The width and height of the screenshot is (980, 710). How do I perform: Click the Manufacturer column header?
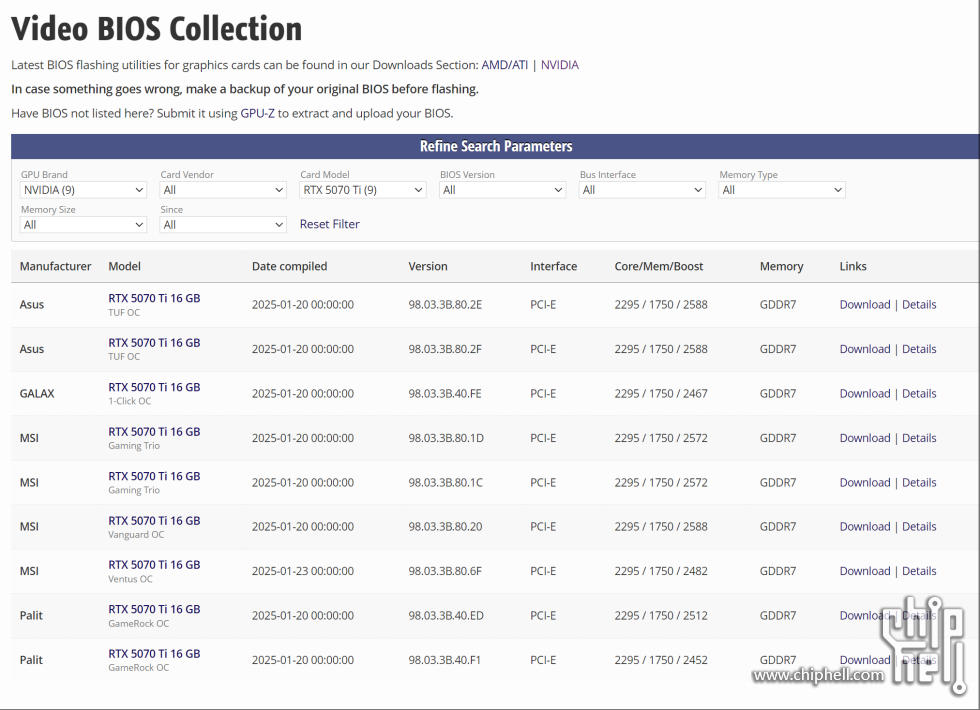55,266
